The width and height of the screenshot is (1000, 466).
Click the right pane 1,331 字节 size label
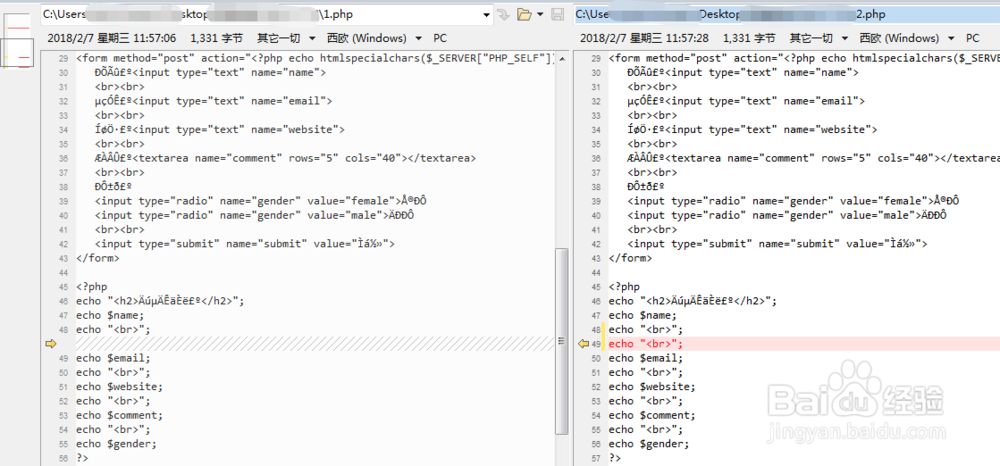pos(749,38)
